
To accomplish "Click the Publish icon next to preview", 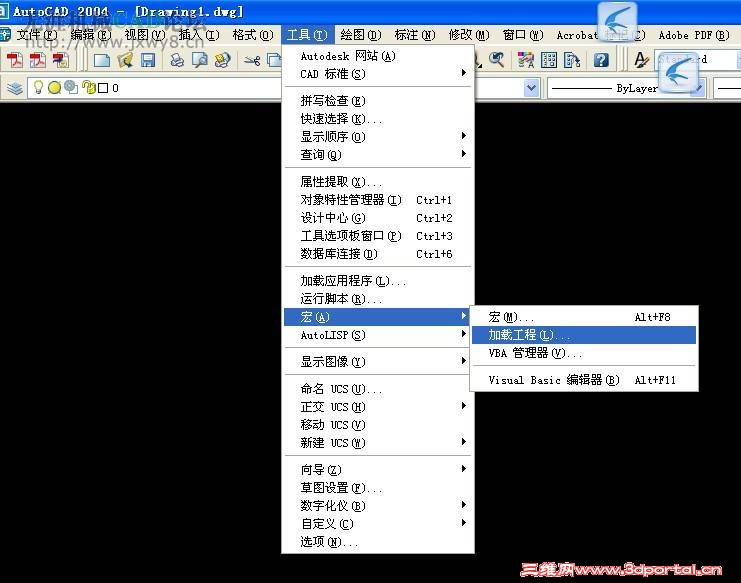I will (223, 60).
